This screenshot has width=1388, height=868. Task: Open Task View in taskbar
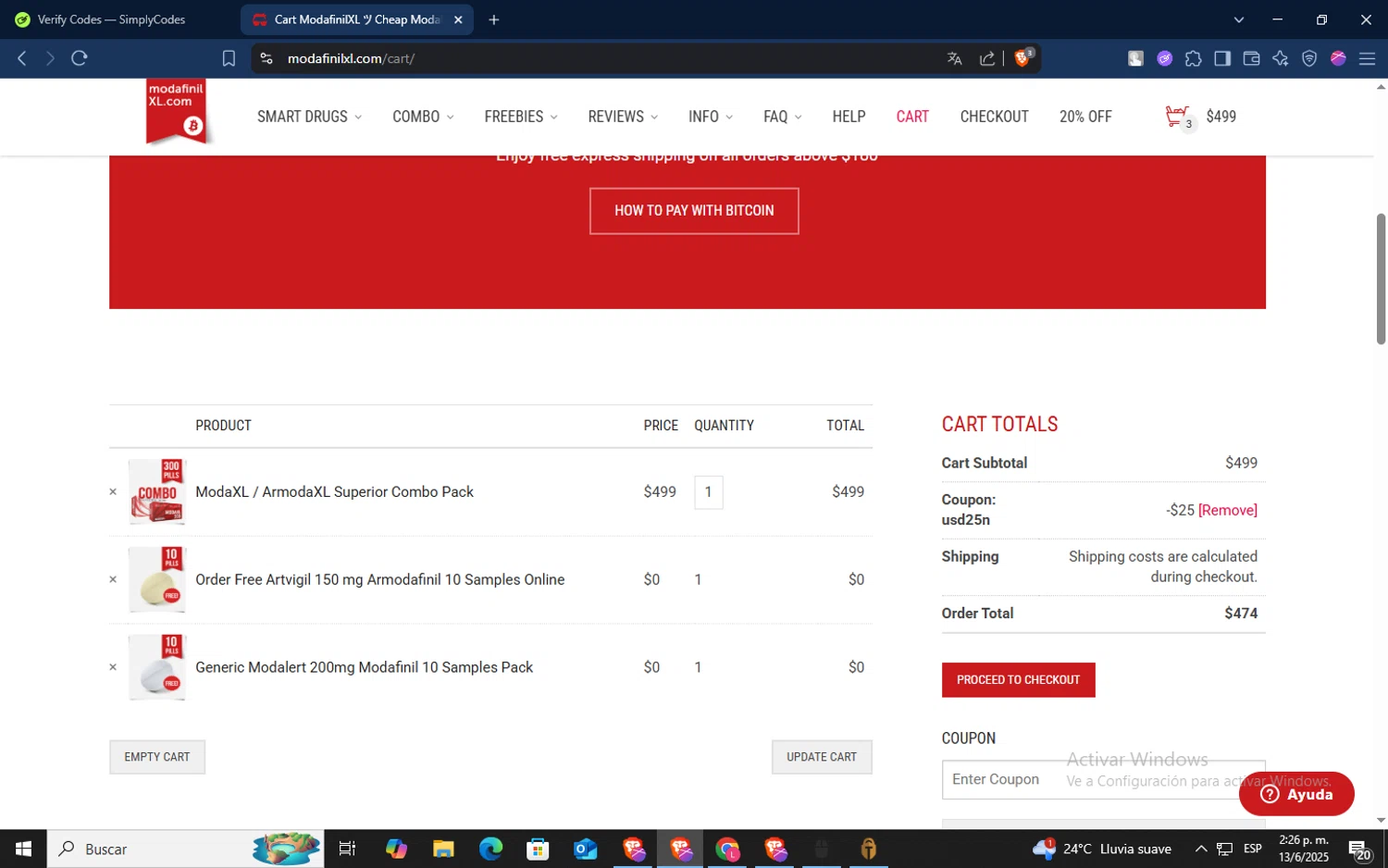pyautogui.click(x=348, y=849)
